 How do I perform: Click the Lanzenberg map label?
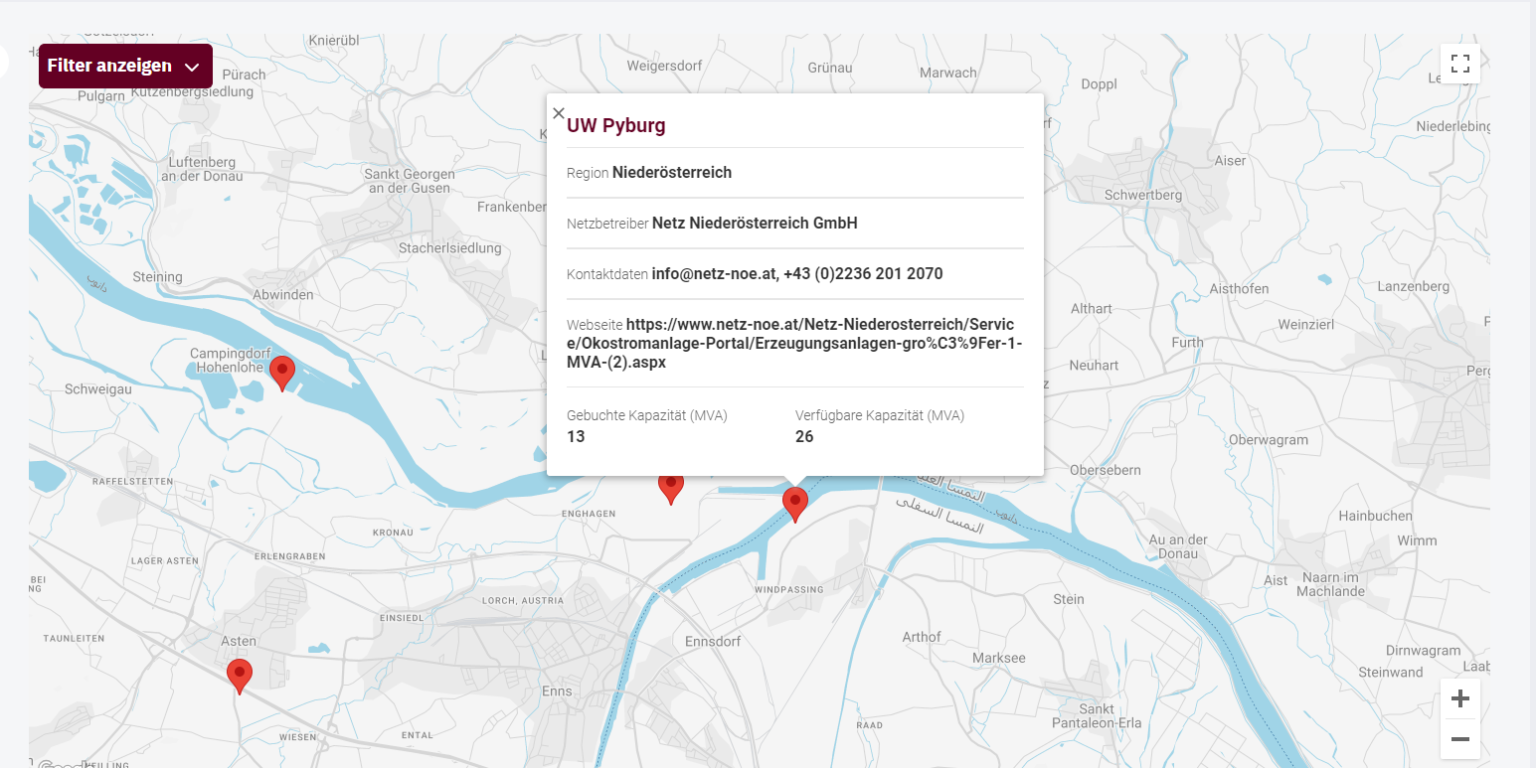(x=1413, y=287)
